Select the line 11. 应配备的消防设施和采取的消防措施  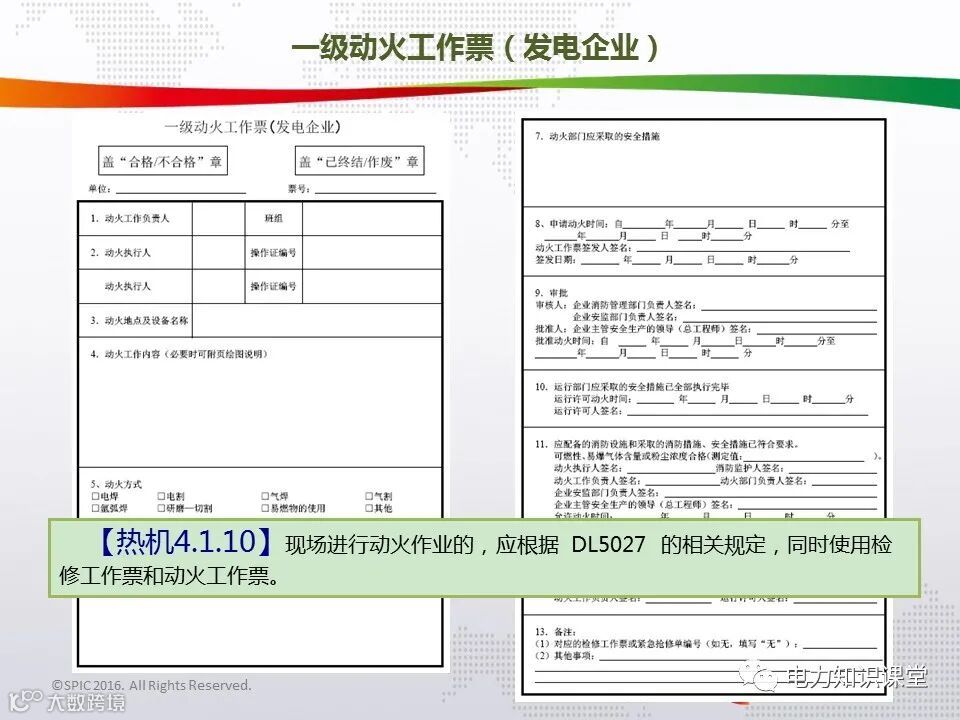667,444
